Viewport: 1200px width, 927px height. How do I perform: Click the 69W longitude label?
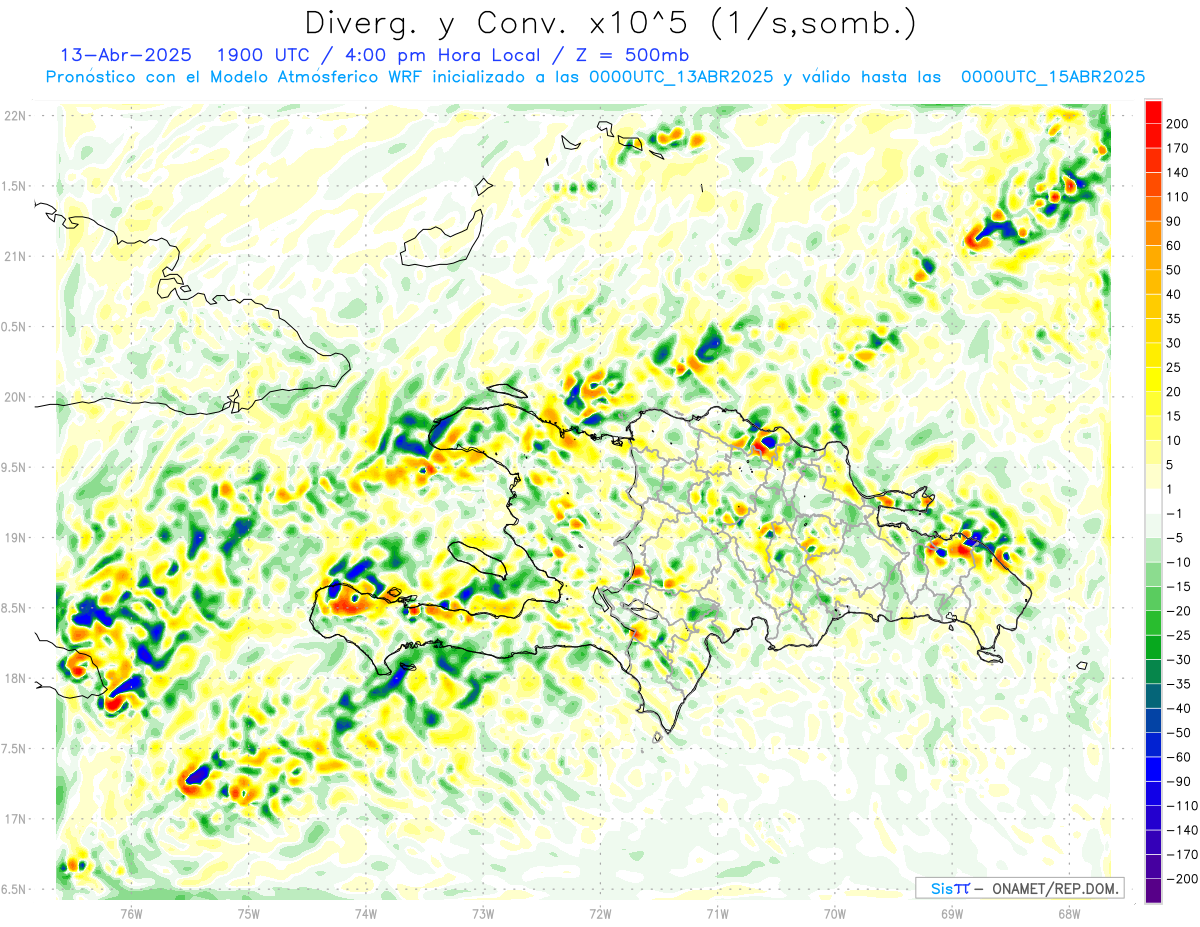pyautogui.click(x=952, y=913)
